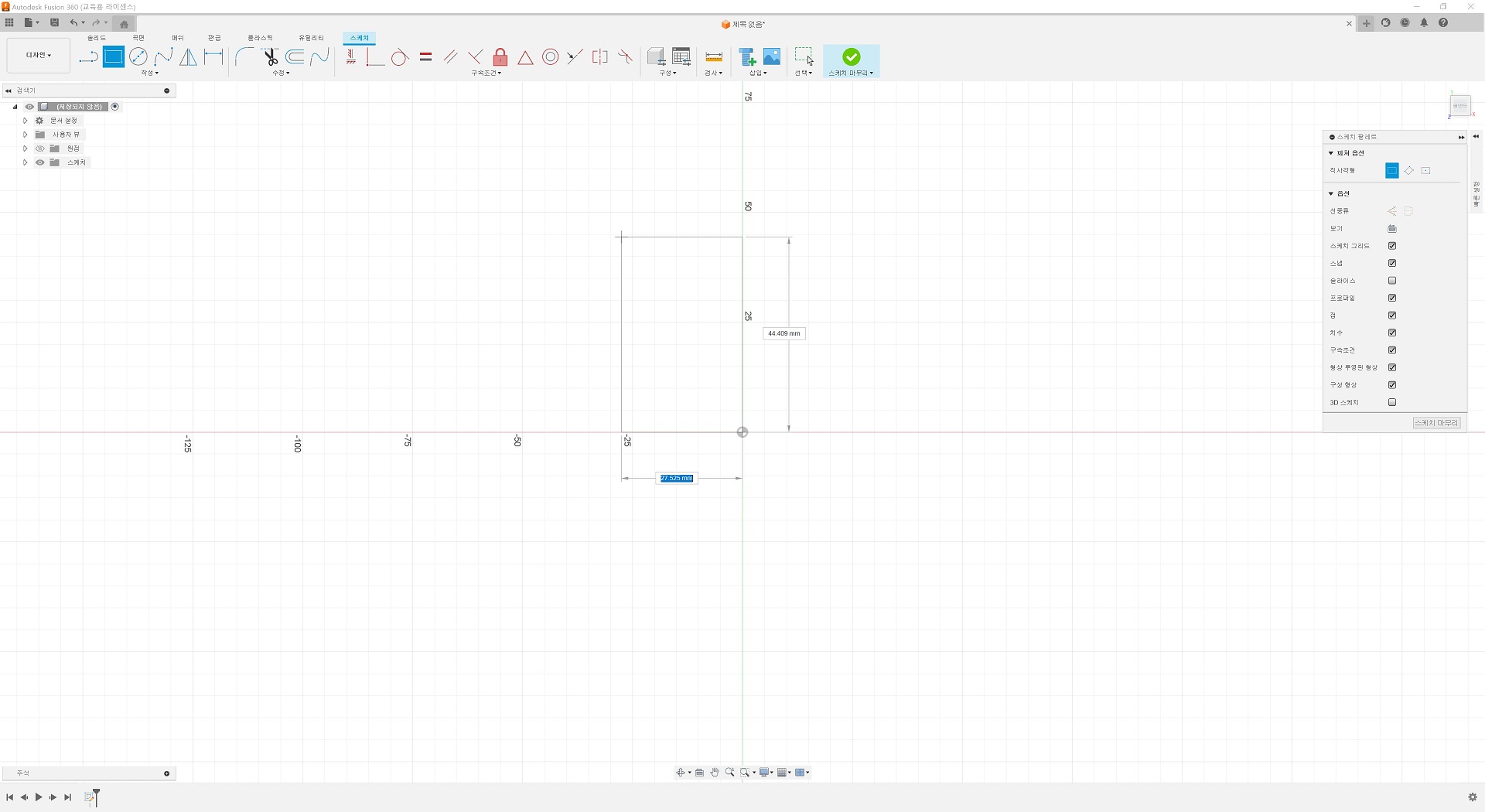The width and height of the screenshot is (1485, 812).
Task: Apply the Concentric constraint
Action: 550,57
